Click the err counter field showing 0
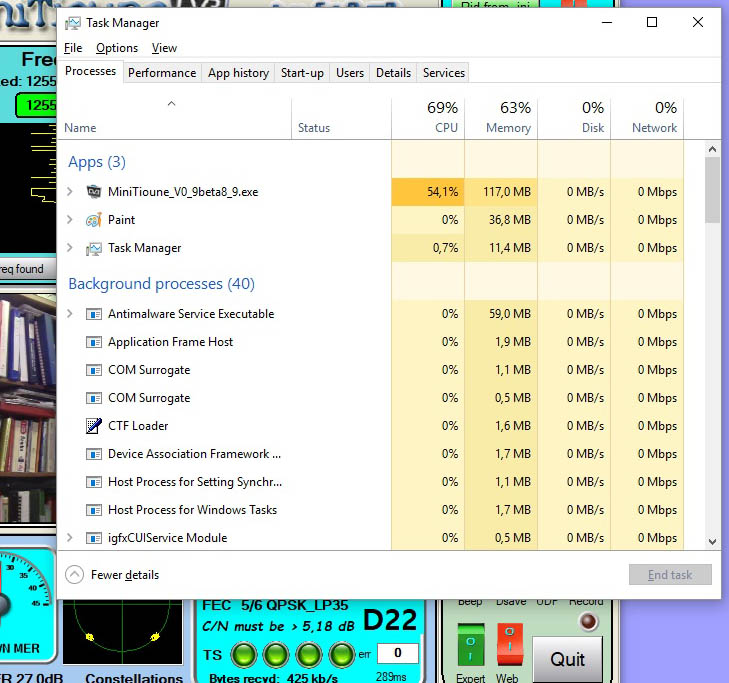 pyautogui.click(x=397, y=654)
